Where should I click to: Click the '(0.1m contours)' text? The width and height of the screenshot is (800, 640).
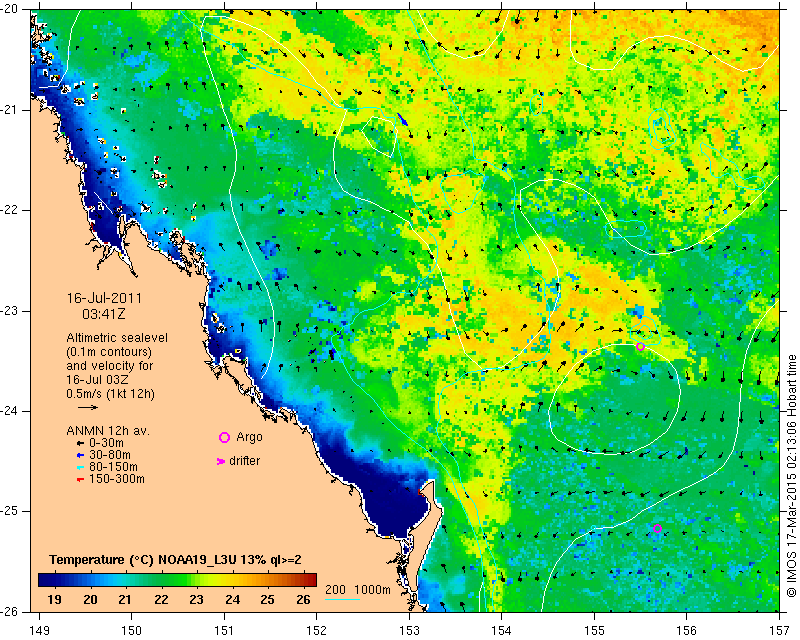(x=109, y=352)
